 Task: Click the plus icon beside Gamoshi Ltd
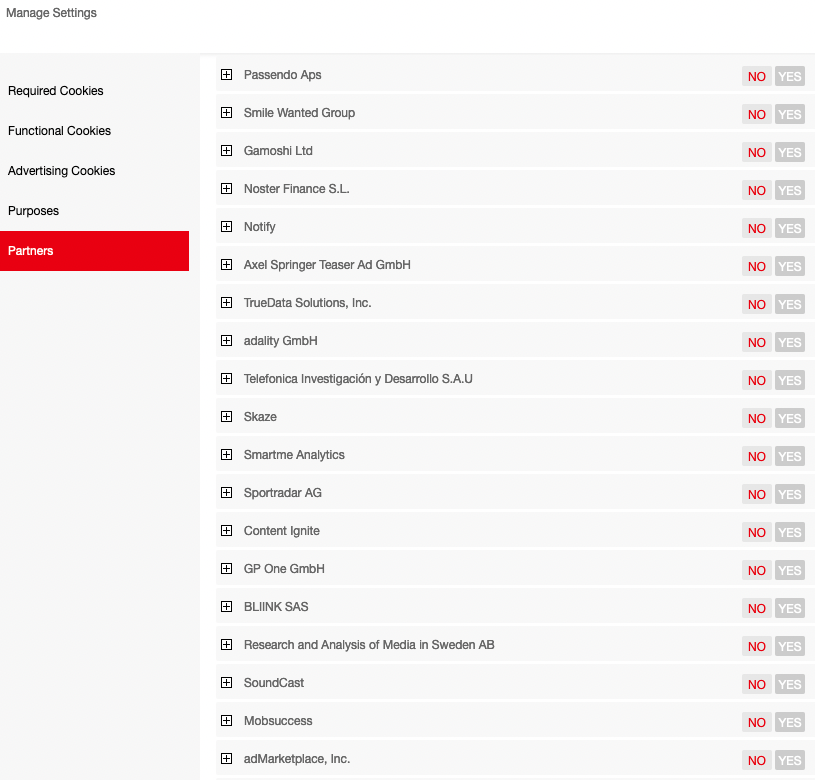click(226, 151)
